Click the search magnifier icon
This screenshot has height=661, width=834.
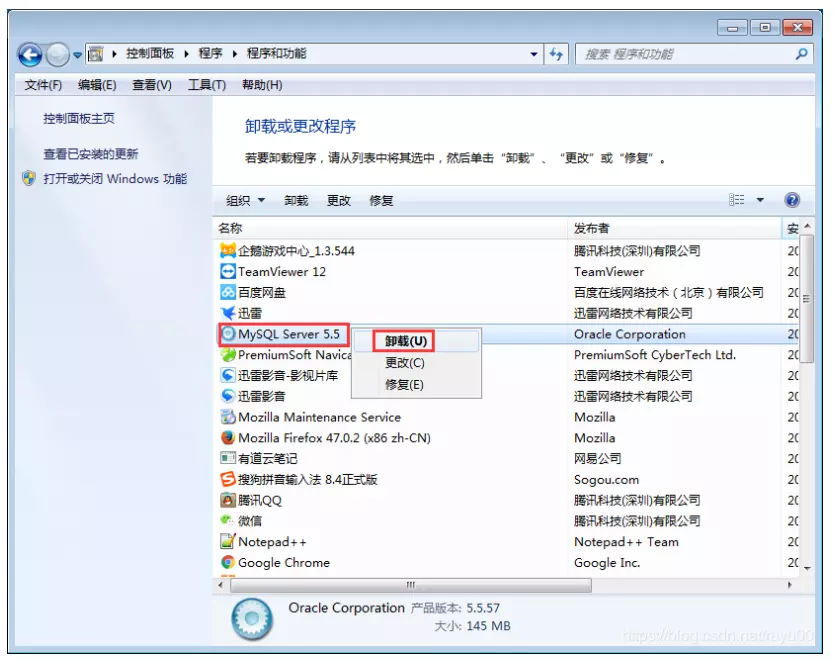[x=802, y=54]
